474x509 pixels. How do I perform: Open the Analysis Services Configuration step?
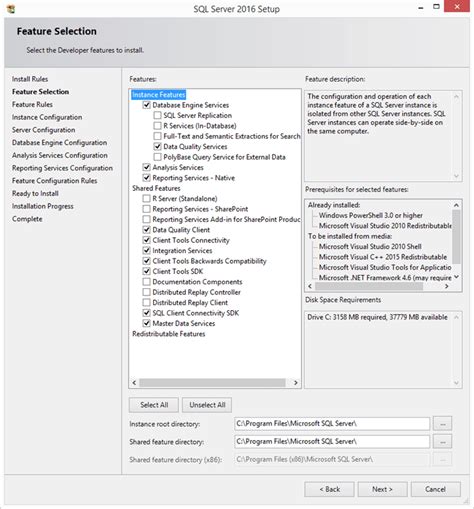[x=60, y=155]
